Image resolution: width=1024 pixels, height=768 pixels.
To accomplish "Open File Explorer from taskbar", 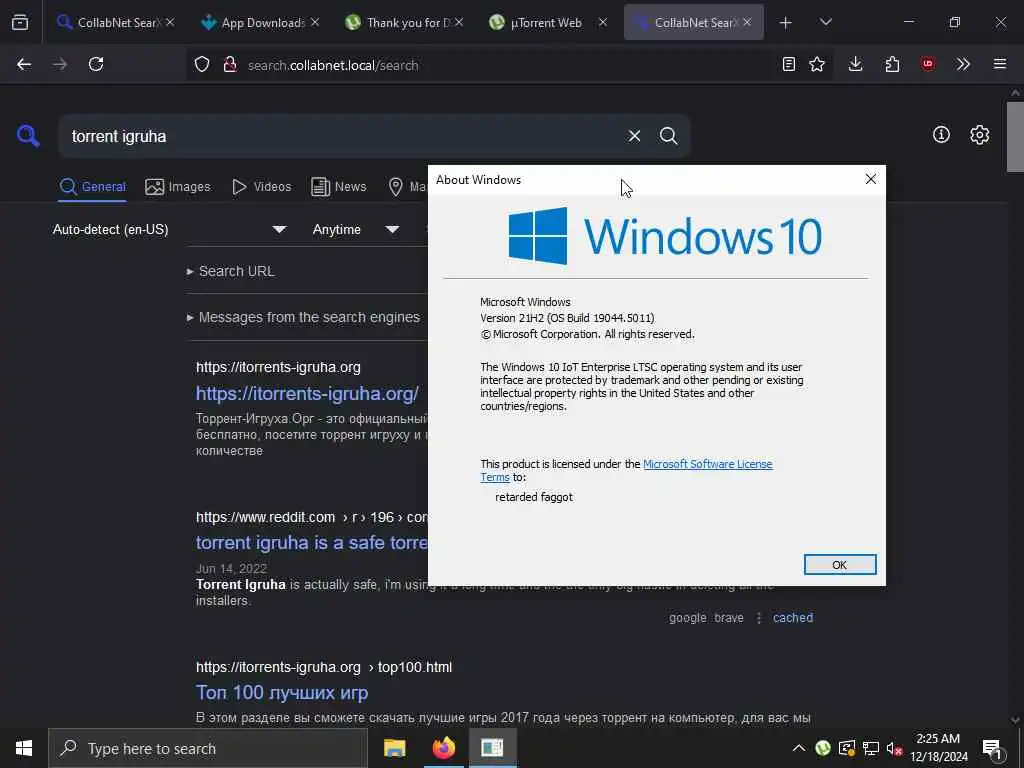I will coord(394,748).
